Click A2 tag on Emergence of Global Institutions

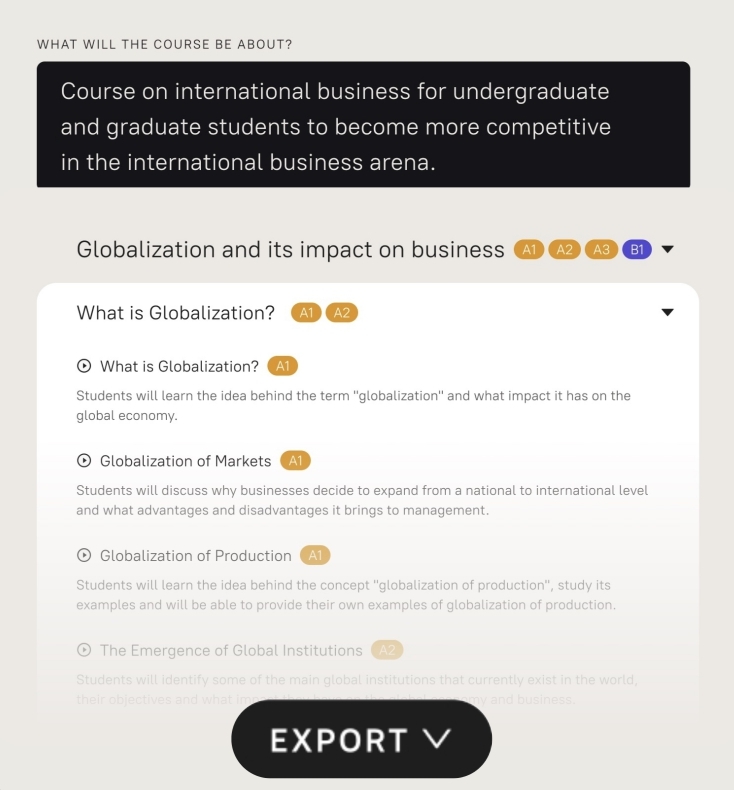point(387,650)
